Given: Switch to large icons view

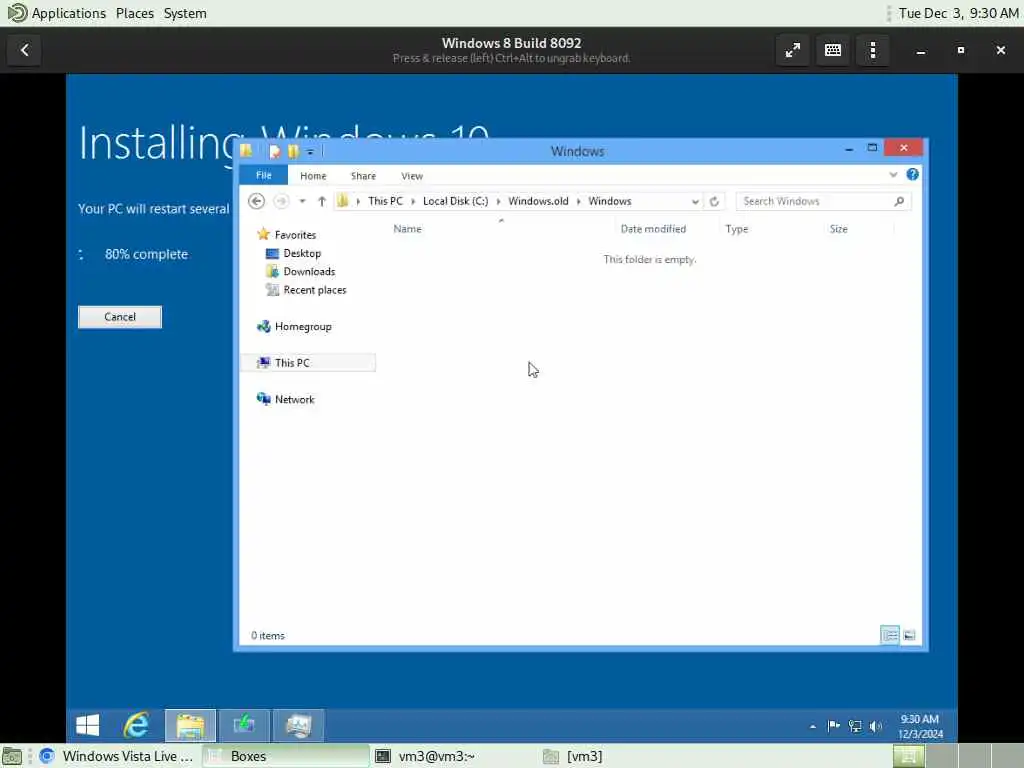Looking at the screenshot, I should tap(909, 635).
